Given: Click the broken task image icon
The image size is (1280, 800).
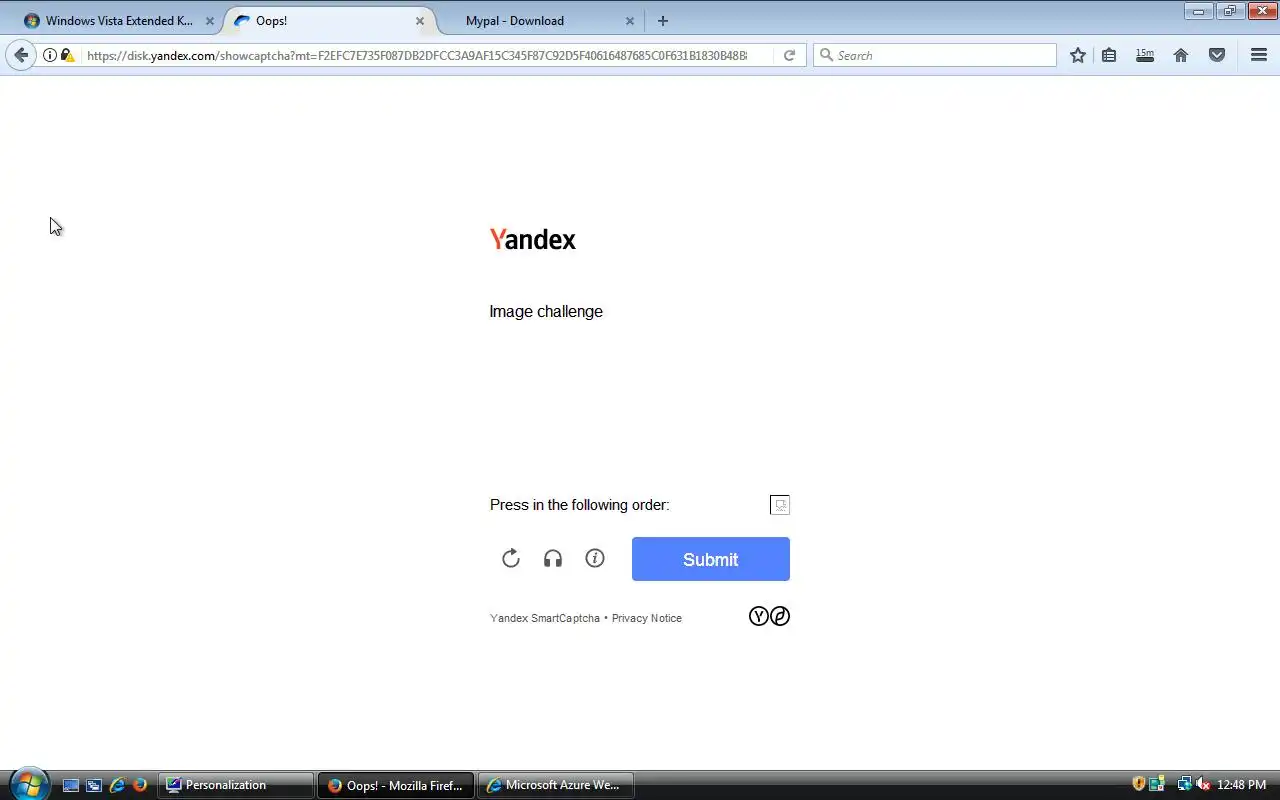Looking at the screenshot, I should pyautogui.click(x=780, y=505).
